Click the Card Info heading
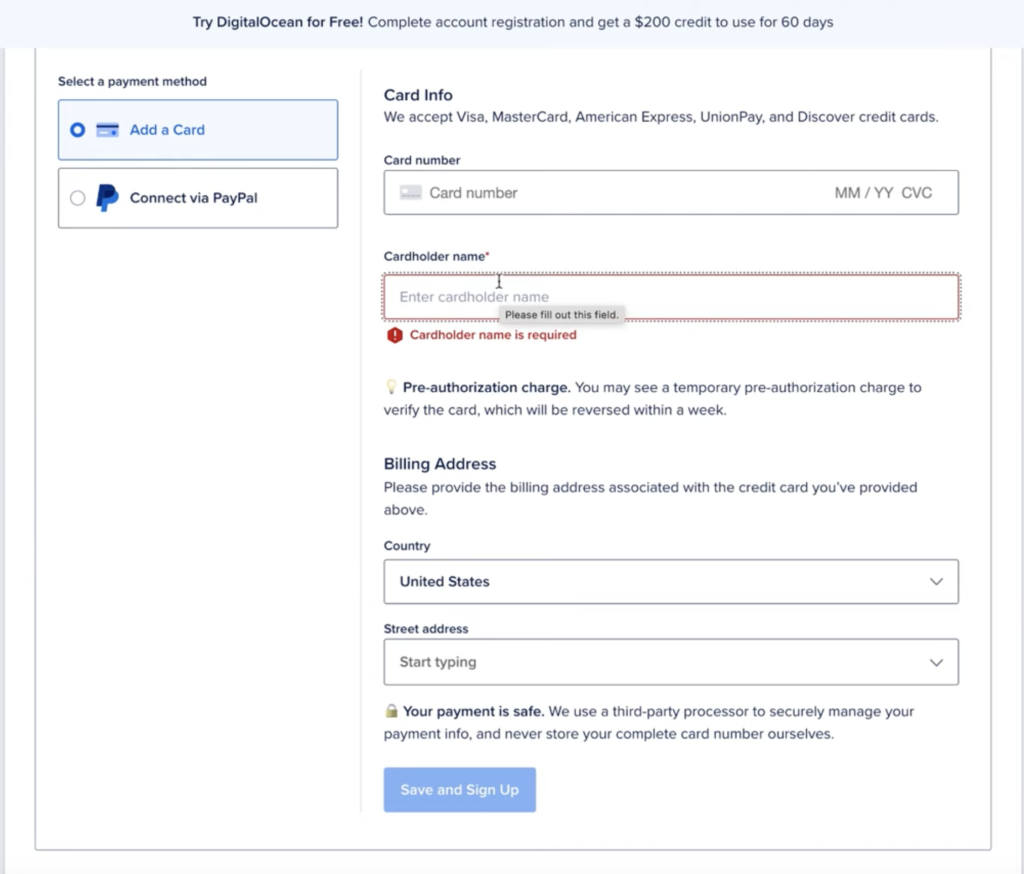Image resolution: width=1024 pixels, height=874 pixels. click(x=418, y=95)
